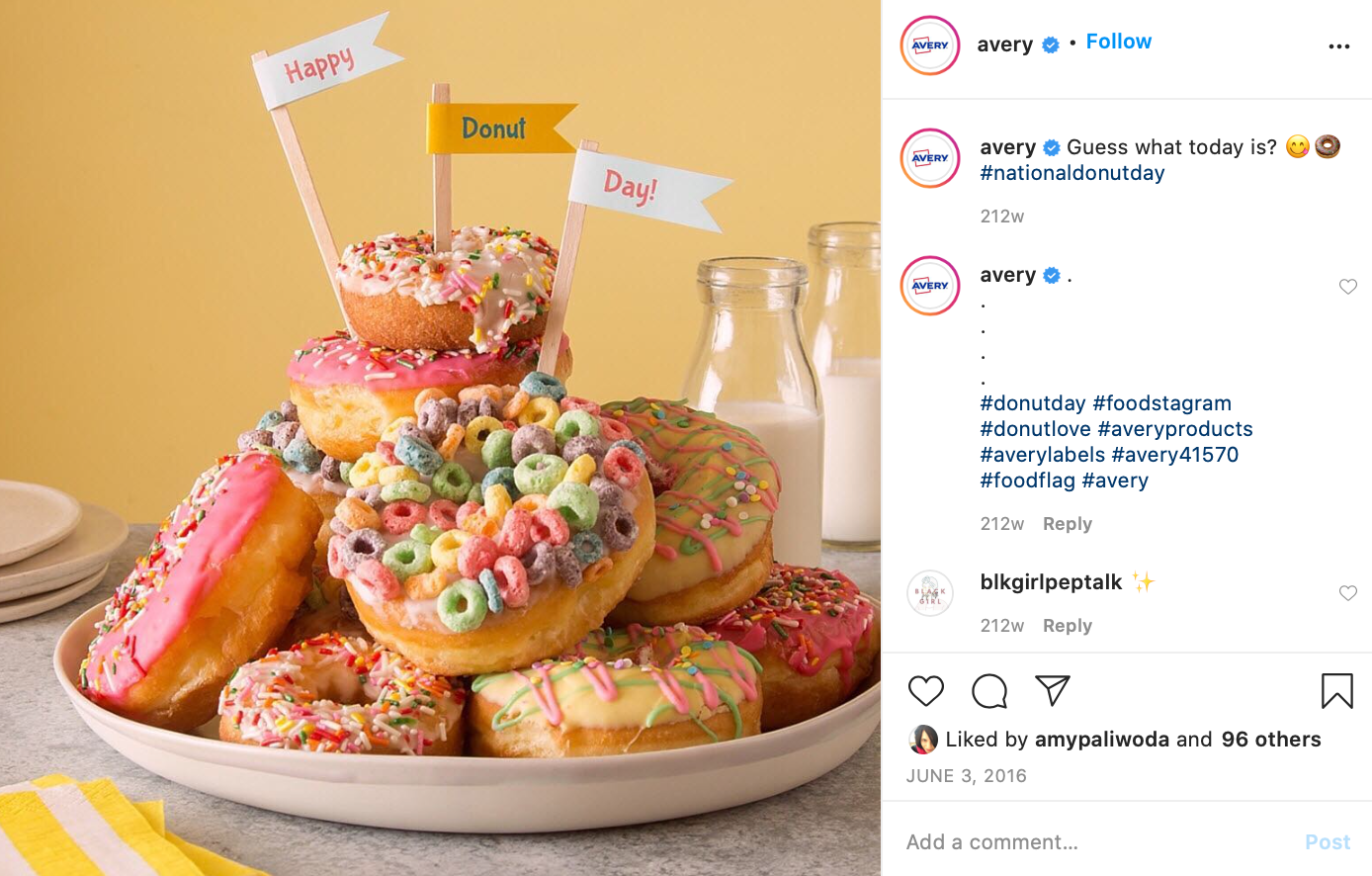Screen dimensions: 1372x876
Task: Open the #nationaldonutday hashtag
Action: (x=1072, y=173)
